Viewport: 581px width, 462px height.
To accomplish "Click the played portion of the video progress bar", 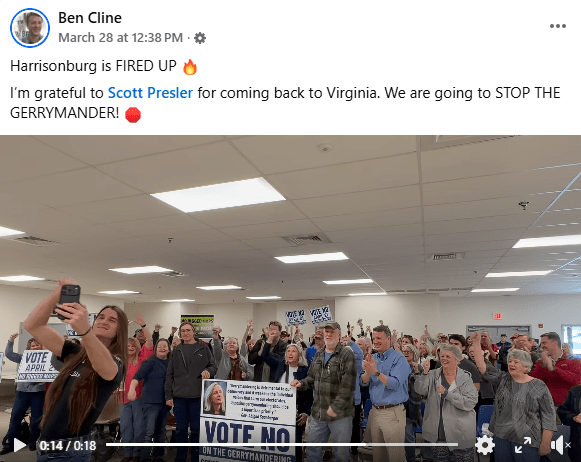I will [236, 444].
